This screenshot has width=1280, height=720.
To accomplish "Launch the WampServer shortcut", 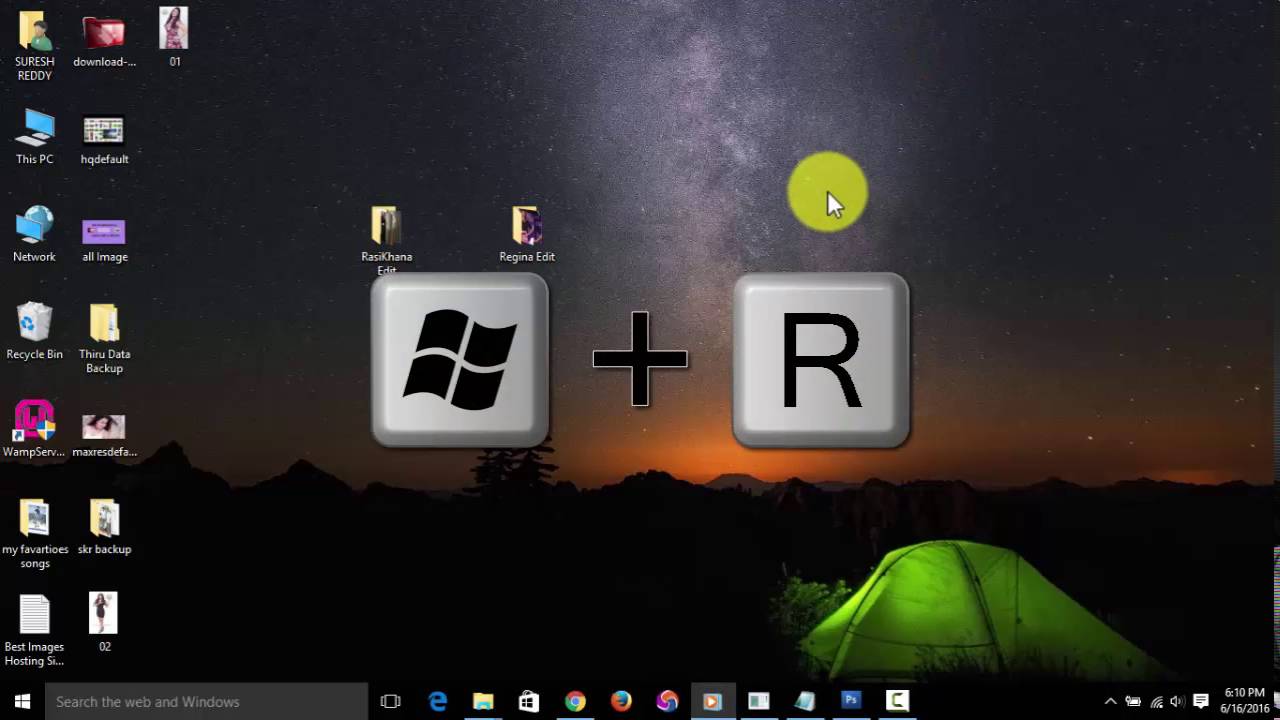I will [34, 429].
